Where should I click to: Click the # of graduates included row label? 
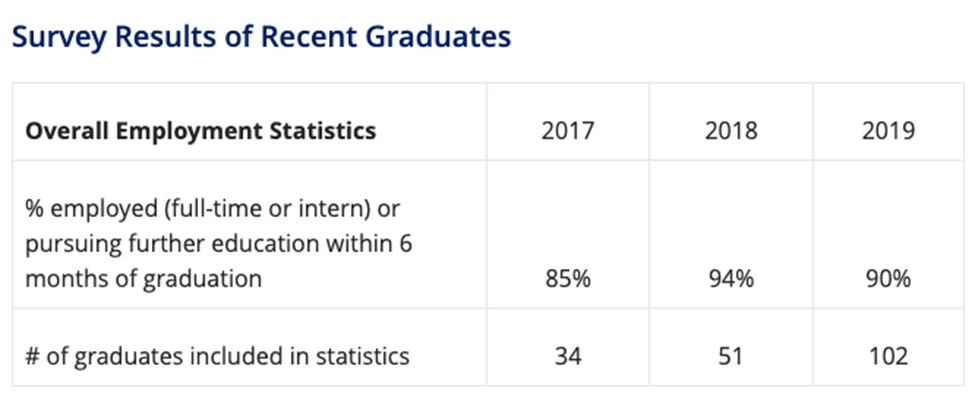pyautogui.click(x=217, y=355)
